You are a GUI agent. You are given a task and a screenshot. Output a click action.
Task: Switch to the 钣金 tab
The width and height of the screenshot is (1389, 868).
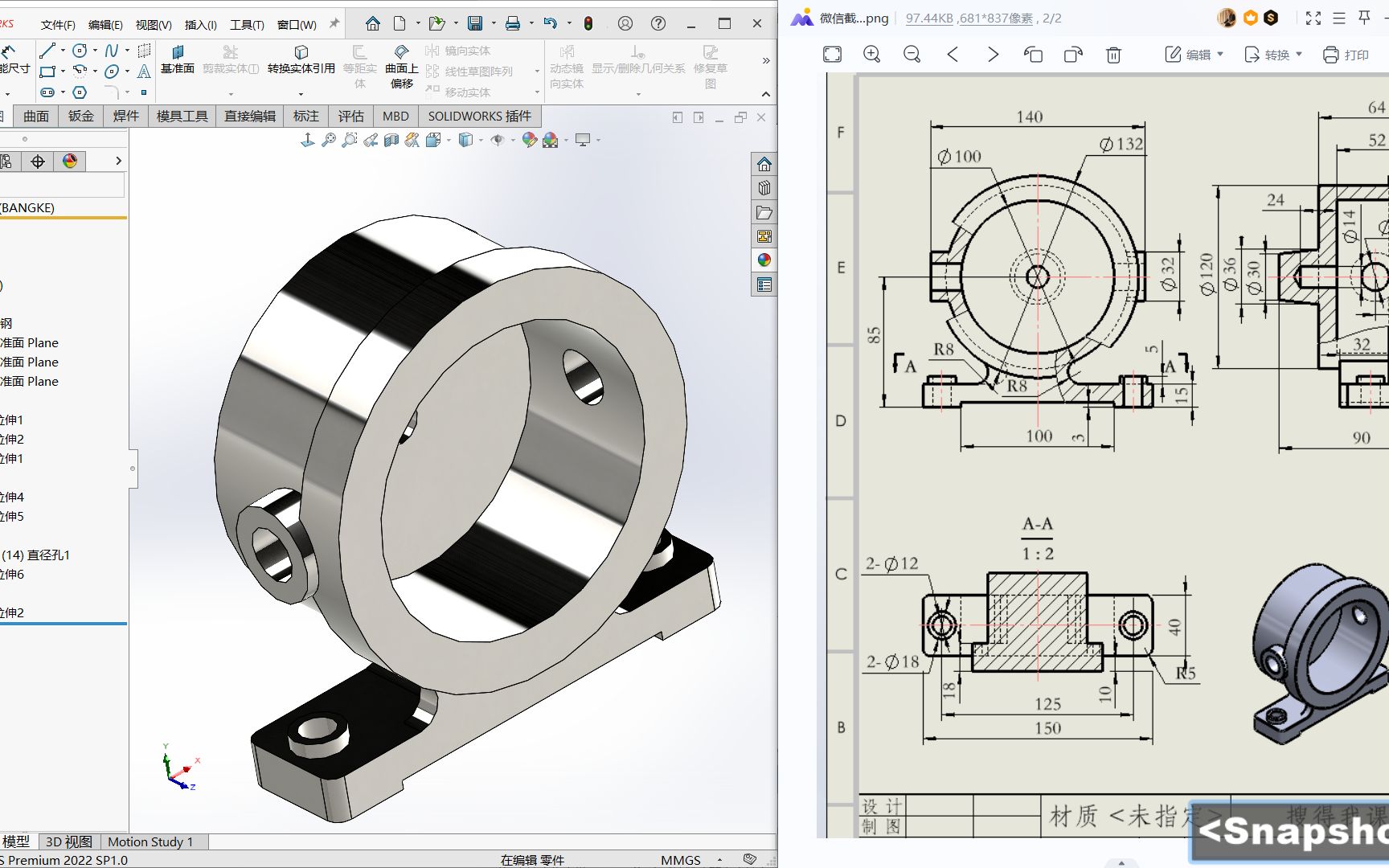pyautogui.click(x=80, y=117)
